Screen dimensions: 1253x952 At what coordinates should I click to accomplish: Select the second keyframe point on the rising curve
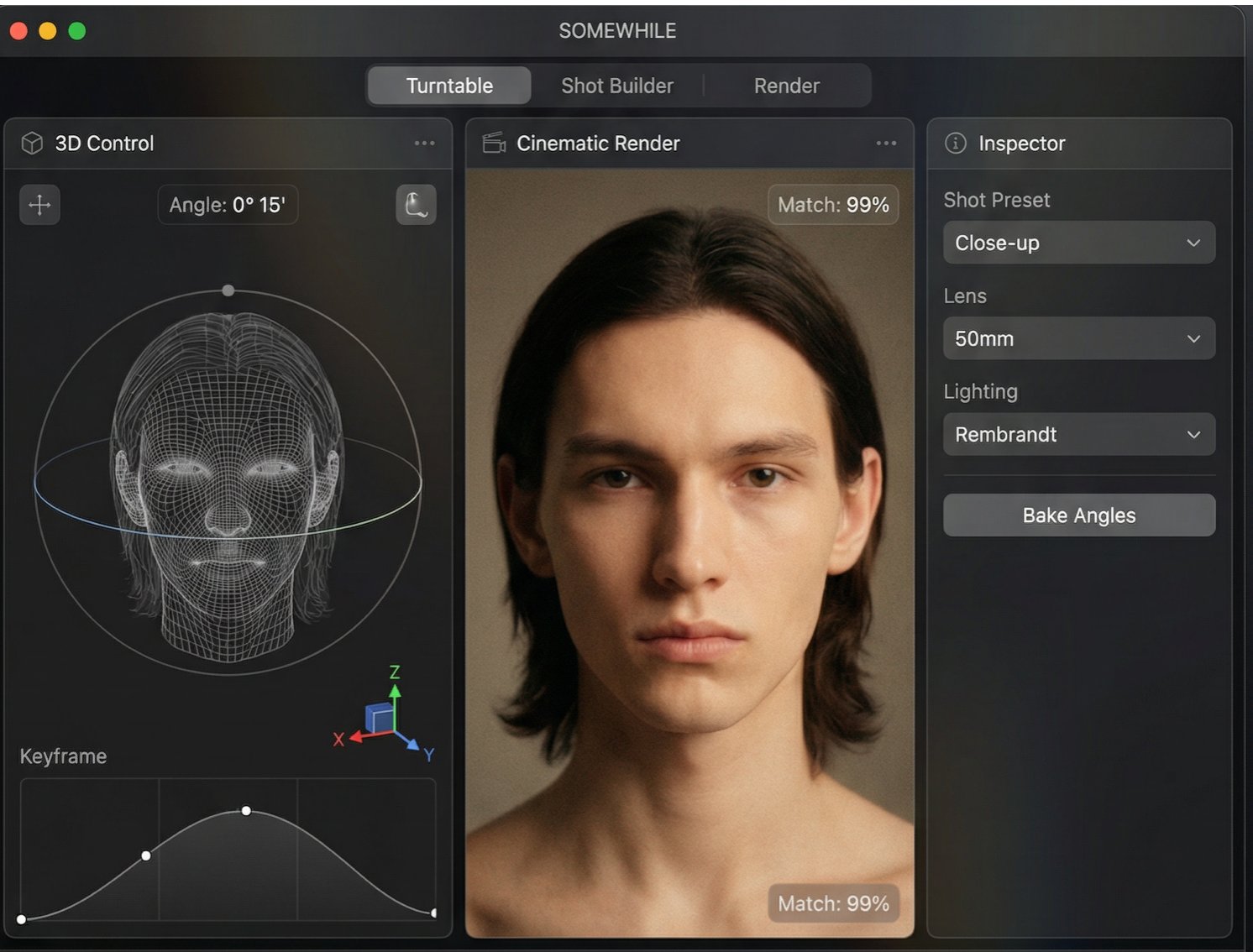tap(146, 855)
